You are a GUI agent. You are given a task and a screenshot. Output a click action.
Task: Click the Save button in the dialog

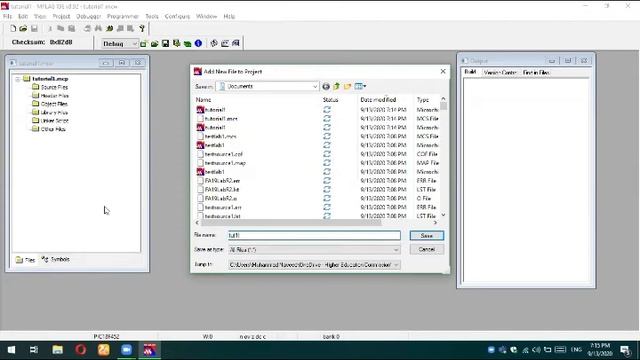[x=427, y=236]
